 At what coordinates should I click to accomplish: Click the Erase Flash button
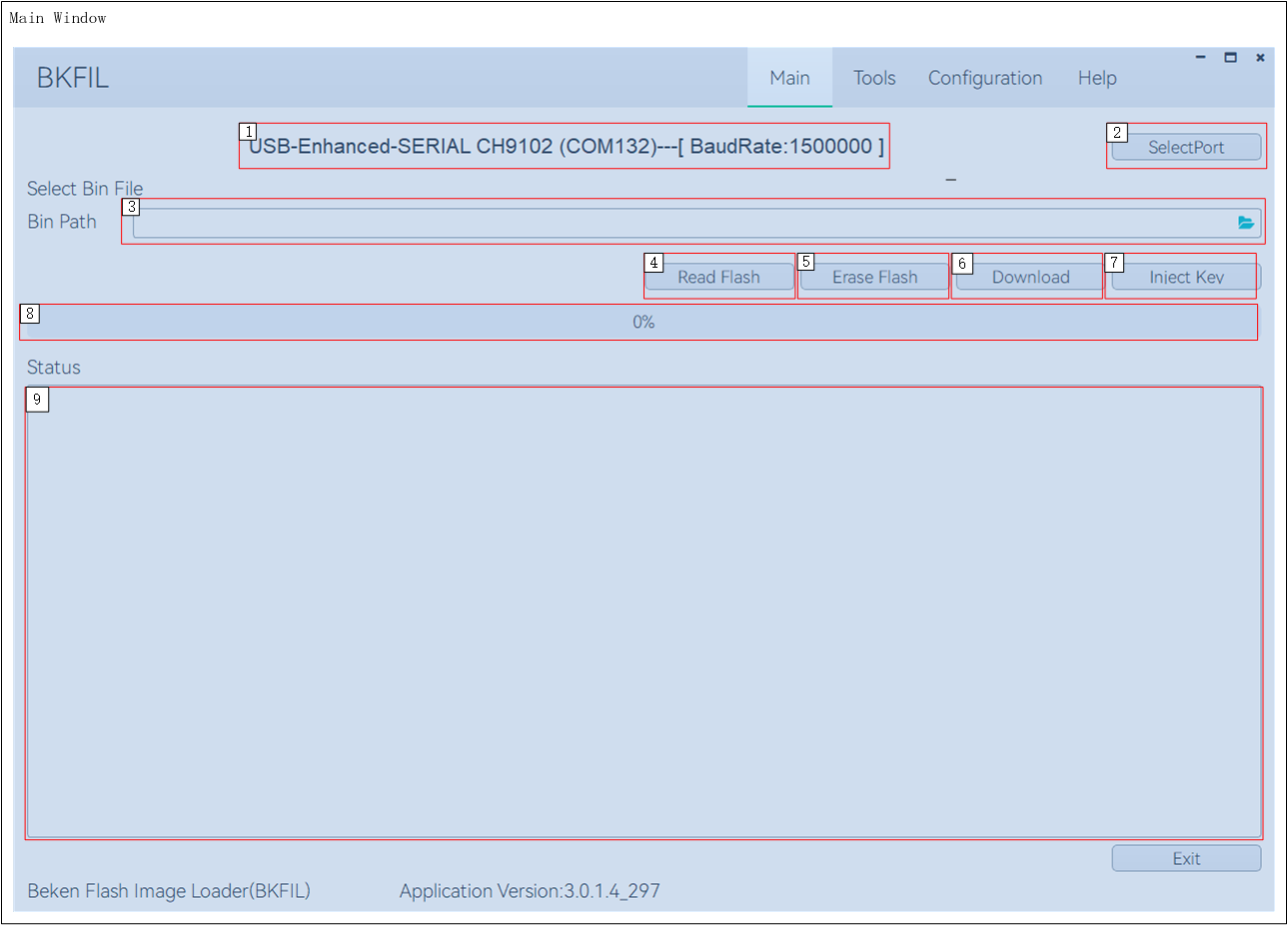874,278
